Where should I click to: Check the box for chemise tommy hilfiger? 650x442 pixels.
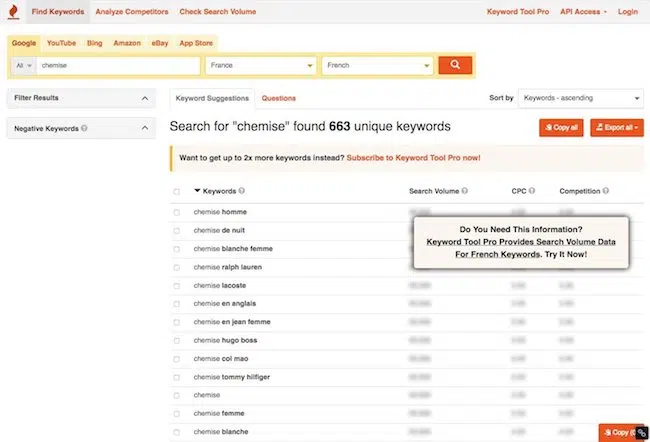point(177,377)
